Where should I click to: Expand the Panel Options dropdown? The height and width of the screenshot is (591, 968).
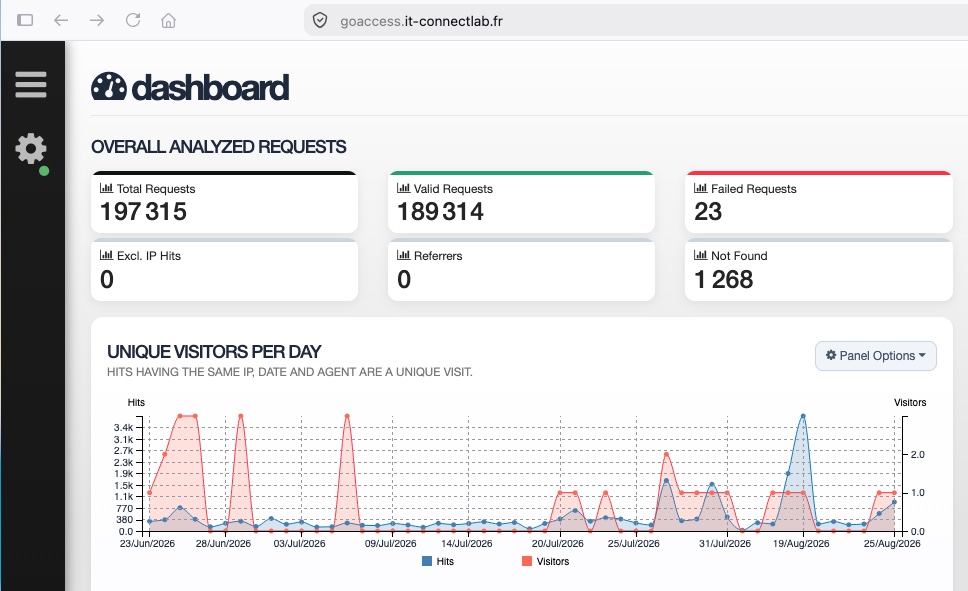point(875,356)
